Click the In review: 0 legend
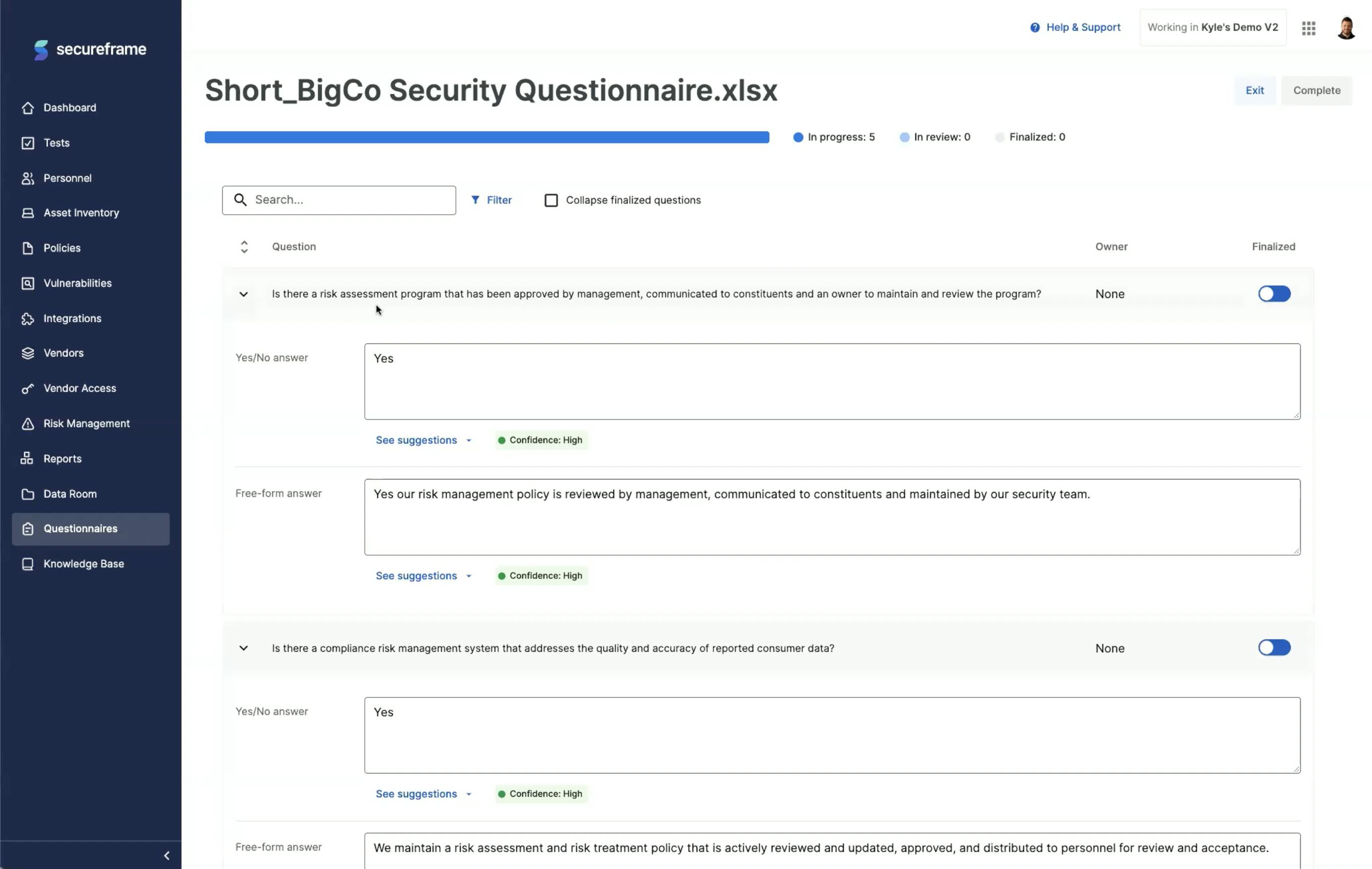 click(x=935, y=138)
